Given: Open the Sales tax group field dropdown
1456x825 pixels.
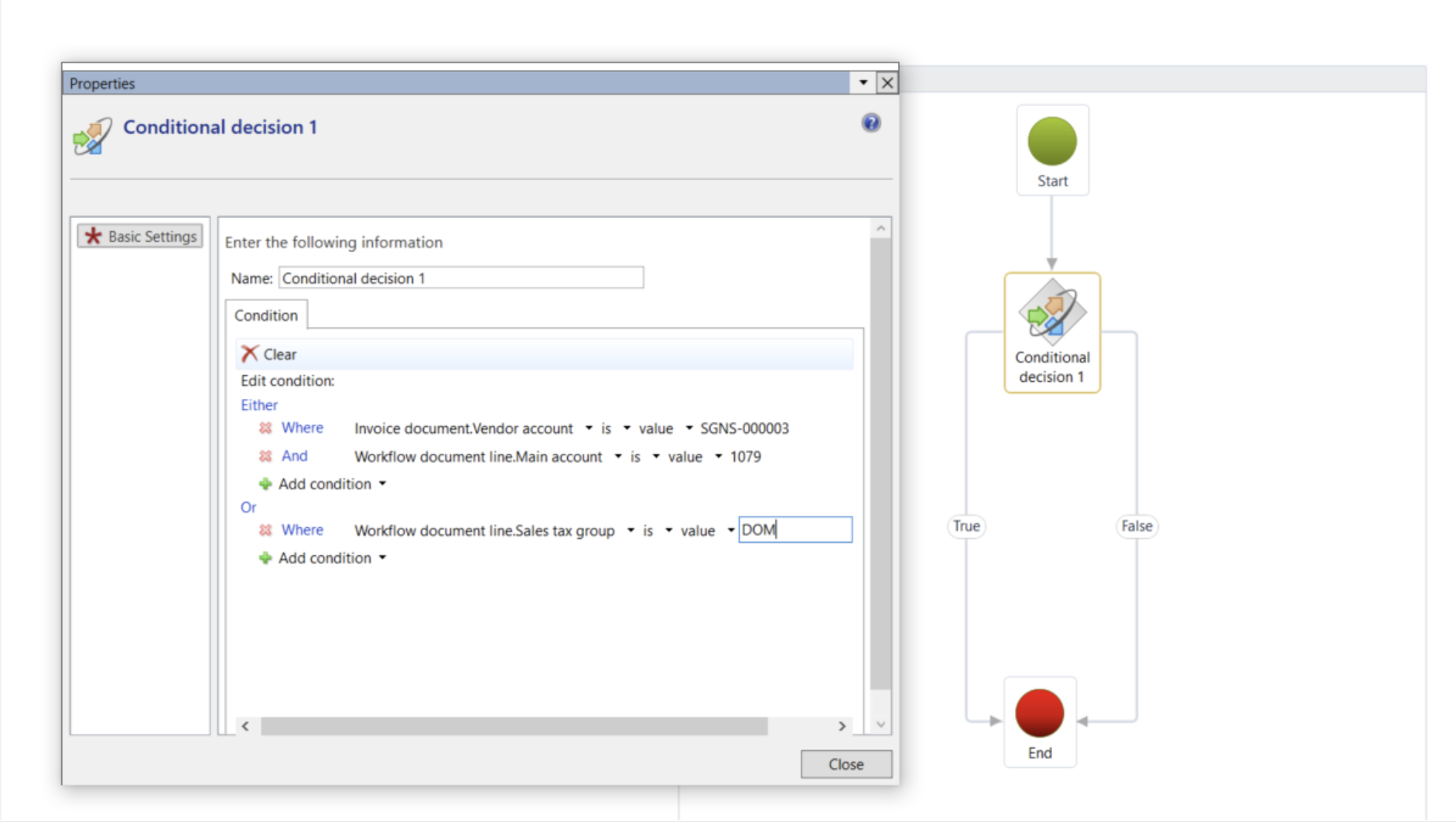Looking at the screenshot, I should click(x=631, y=530).
